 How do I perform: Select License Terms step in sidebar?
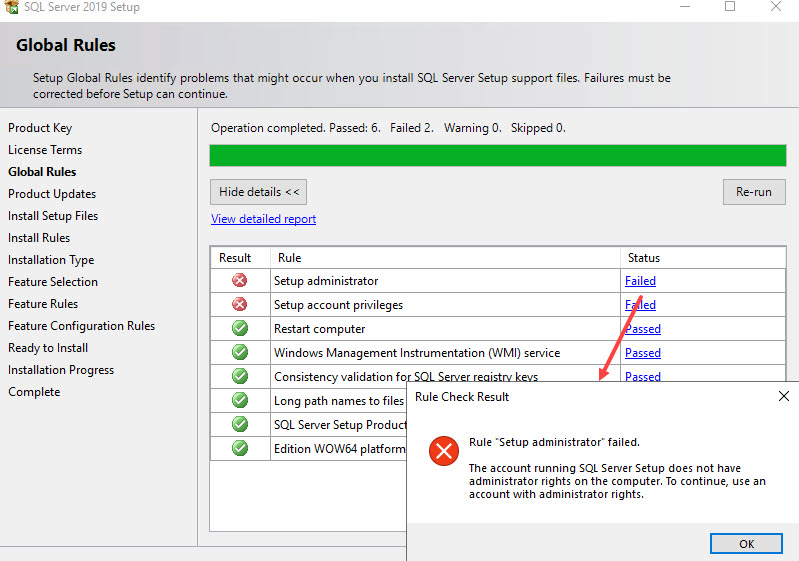(x=45, y=150)
